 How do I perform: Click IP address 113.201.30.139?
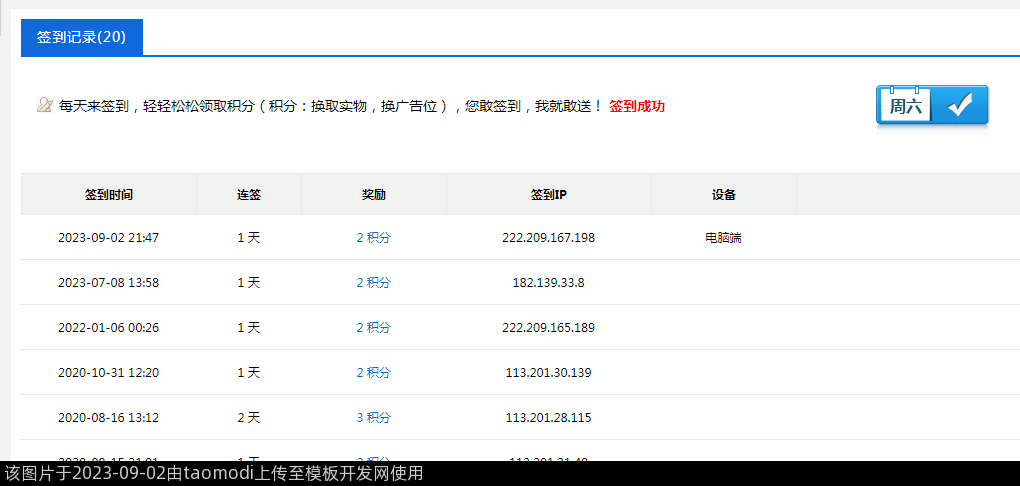tap(549, 373)
